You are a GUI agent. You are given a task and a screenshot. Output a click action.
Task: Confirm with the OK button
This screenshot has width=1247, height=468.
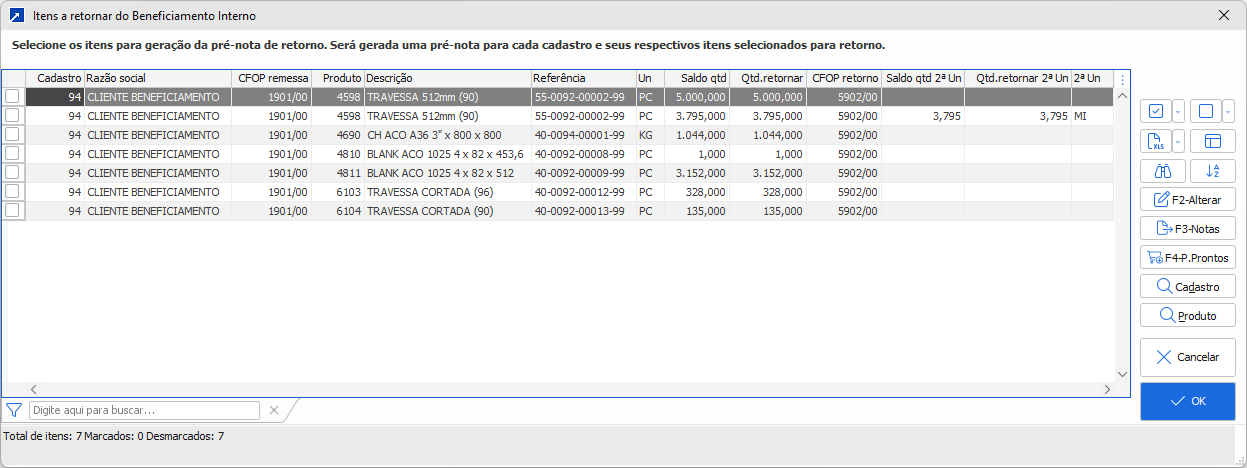(x=1188, y=401)
